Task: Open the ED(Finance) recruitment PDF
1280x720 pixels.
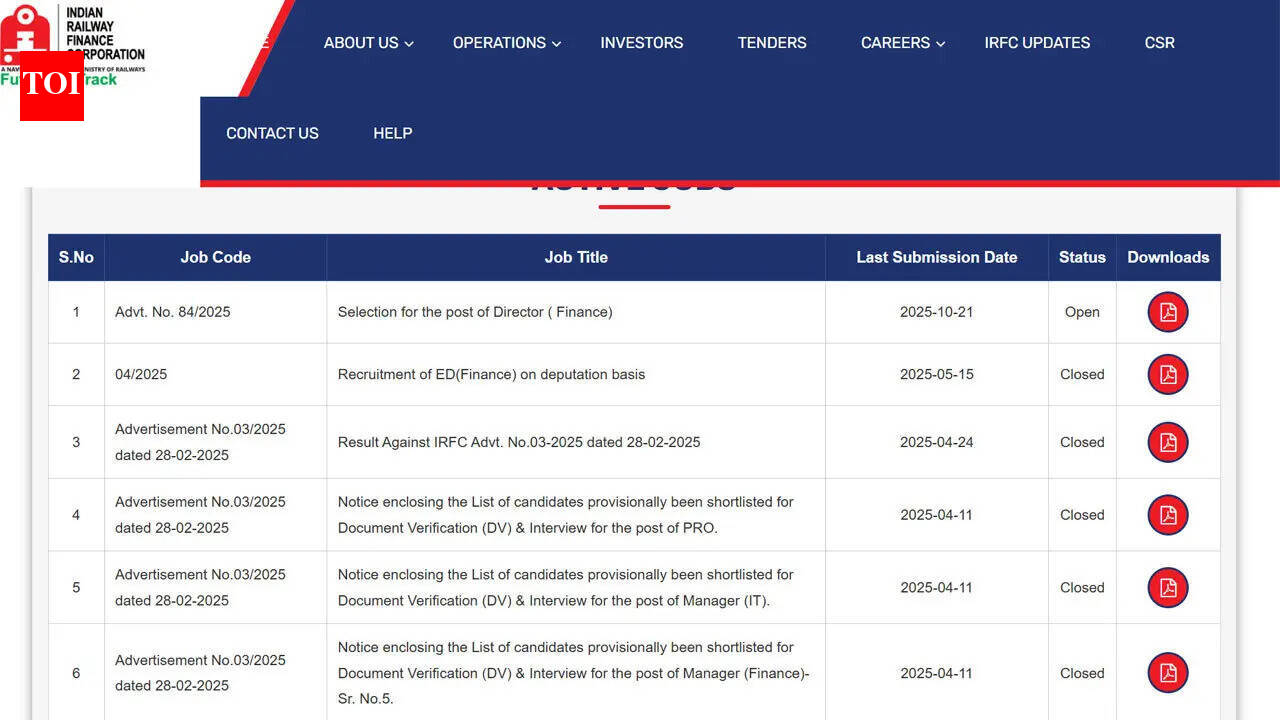Action: click(x=1167, y=374)
